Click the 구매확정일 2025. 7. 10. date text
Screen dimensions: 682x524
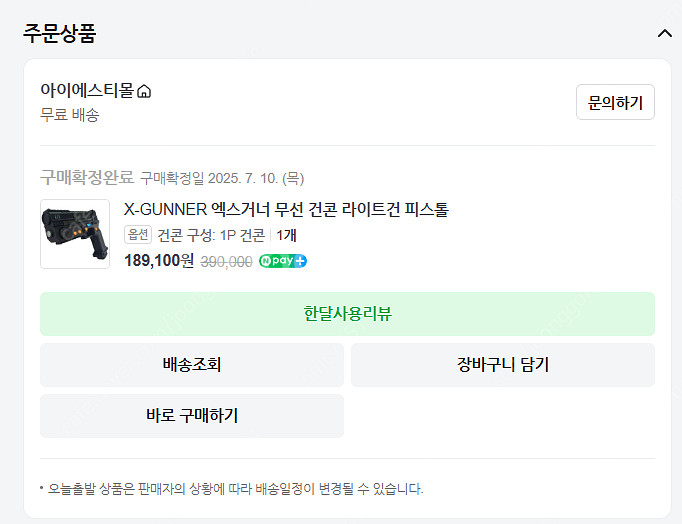[222, 178]
